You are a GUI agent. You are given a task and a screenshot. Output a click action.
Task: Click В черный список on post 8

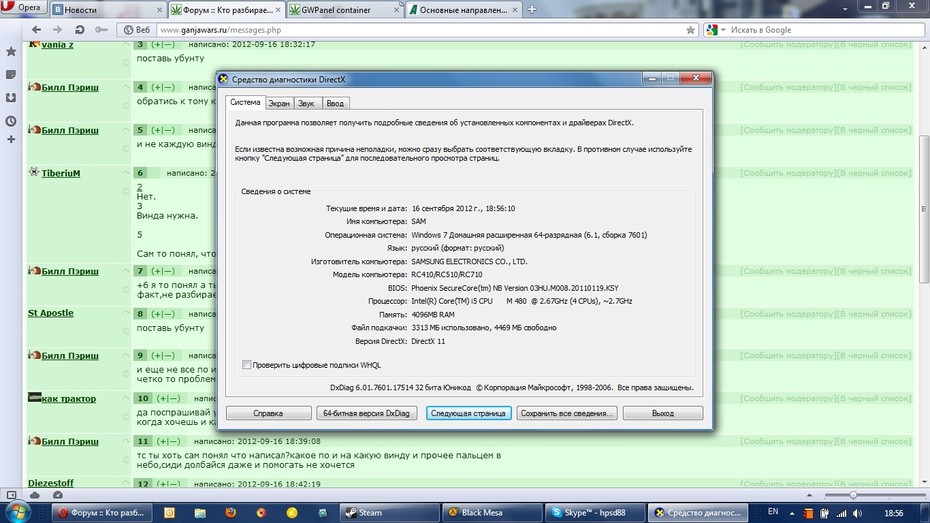pos(873,314)
